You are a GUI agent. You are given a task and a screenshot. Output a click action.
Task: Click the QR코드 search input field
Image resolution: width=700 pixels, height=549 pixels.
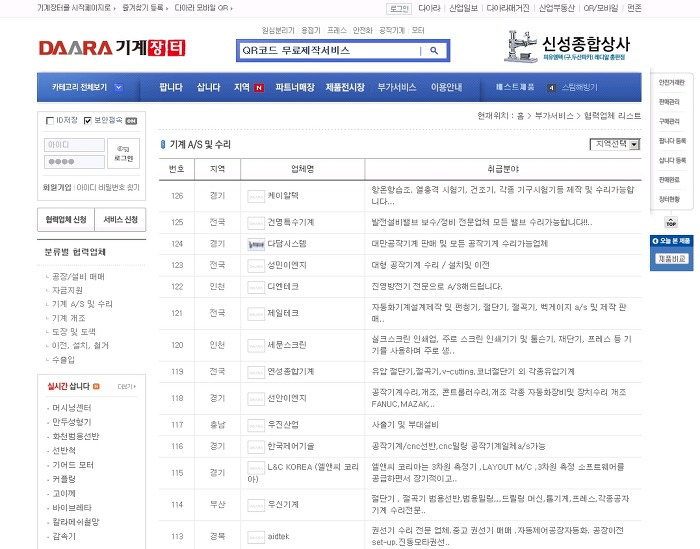(x=329, y=51)
